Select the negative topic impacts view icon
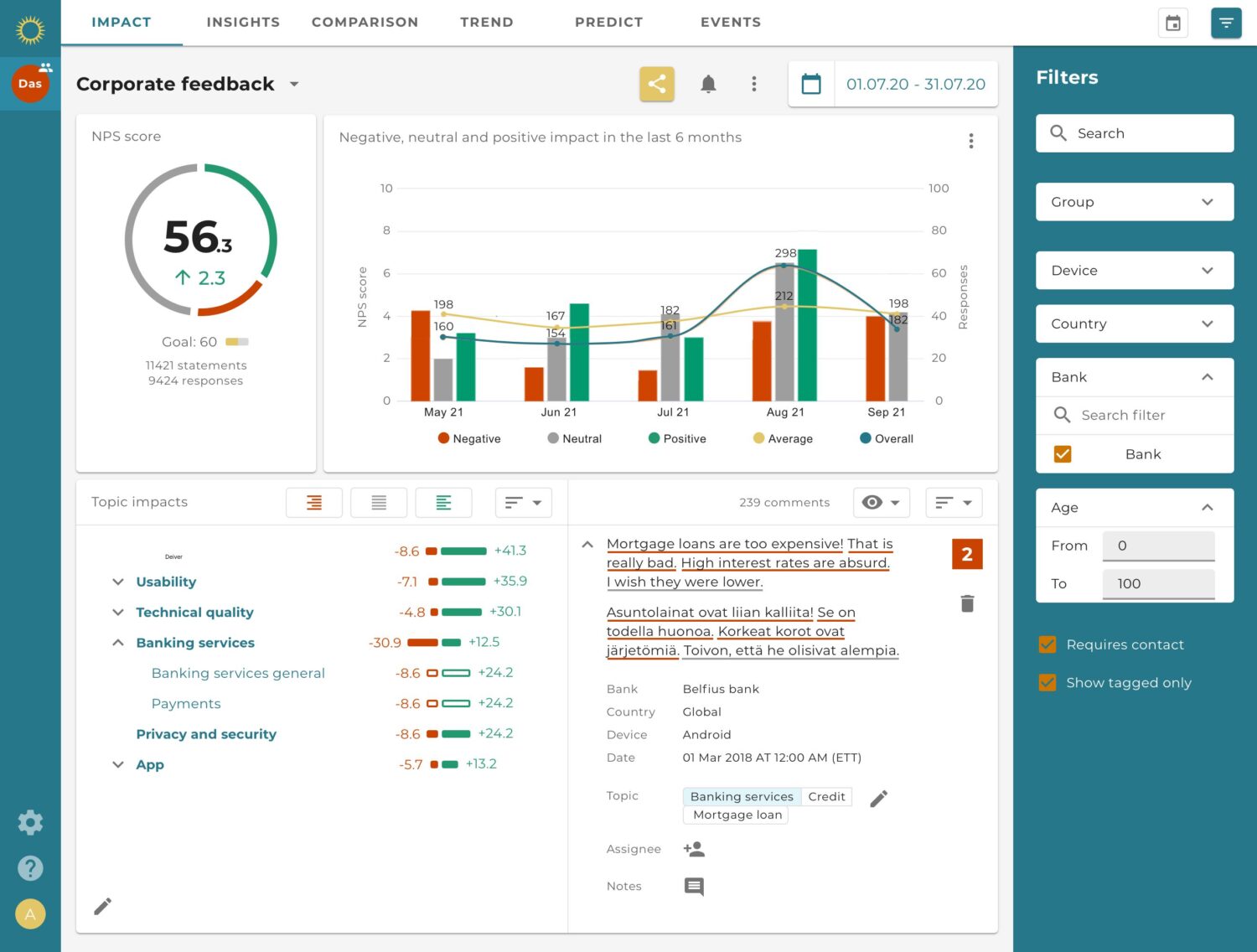The image size is (1257, 952). [x=313, y=502]
